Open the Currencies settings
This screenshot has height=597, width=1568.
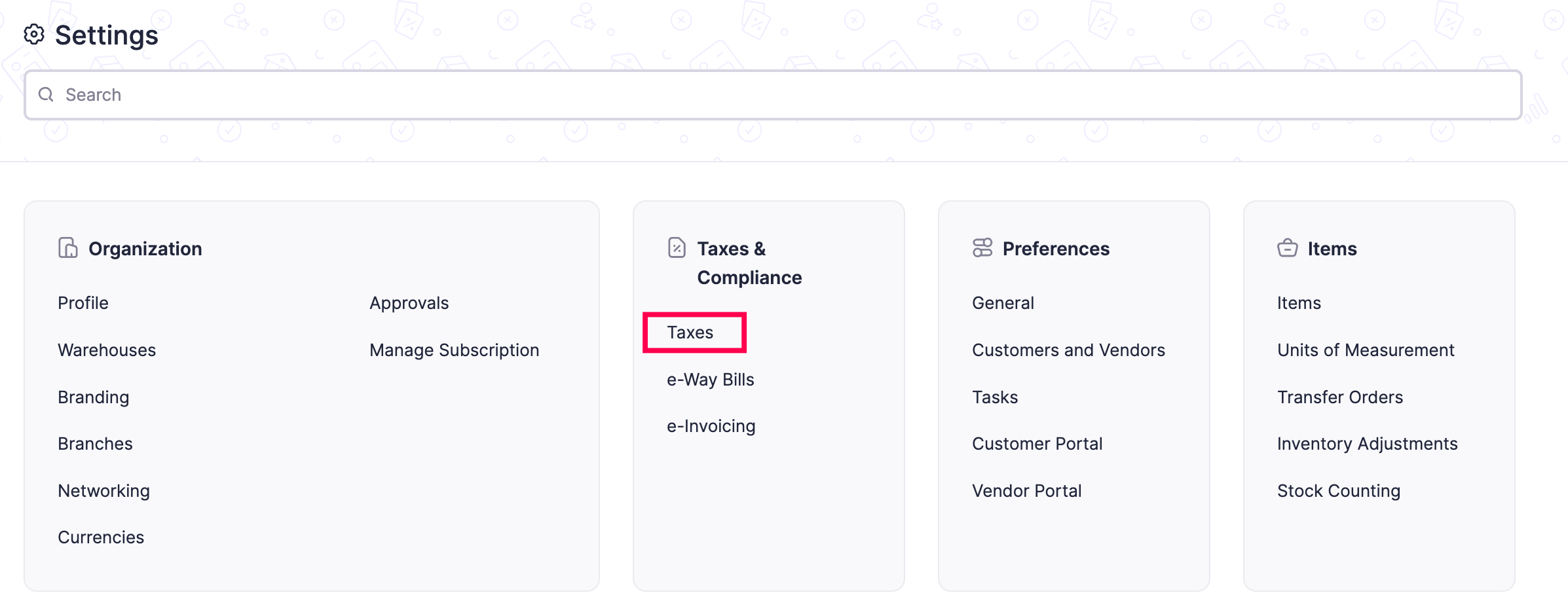click(102, 537)
